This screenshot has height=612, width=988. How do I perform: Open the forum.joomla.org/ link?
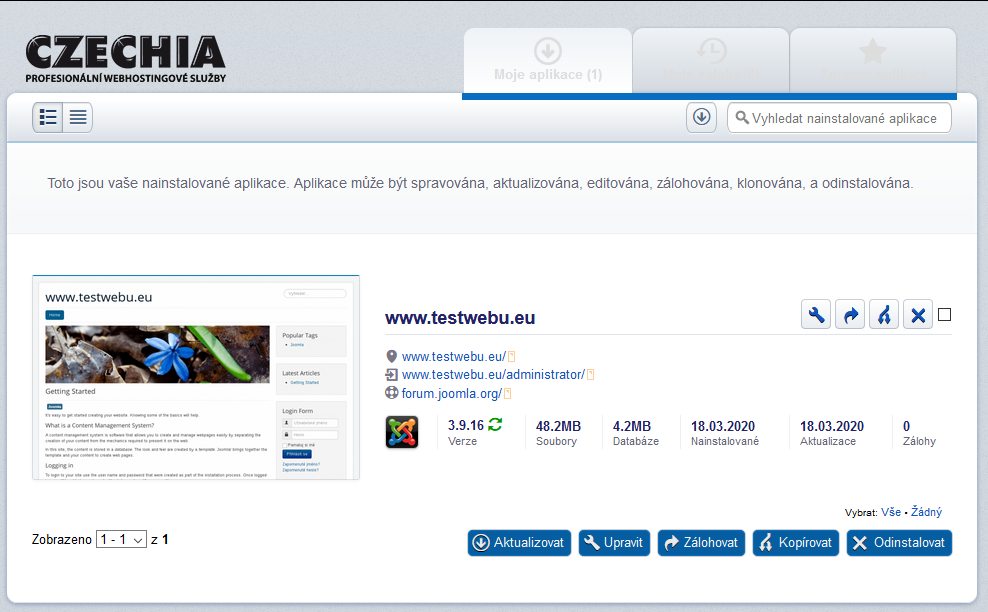tap(450, 393)
